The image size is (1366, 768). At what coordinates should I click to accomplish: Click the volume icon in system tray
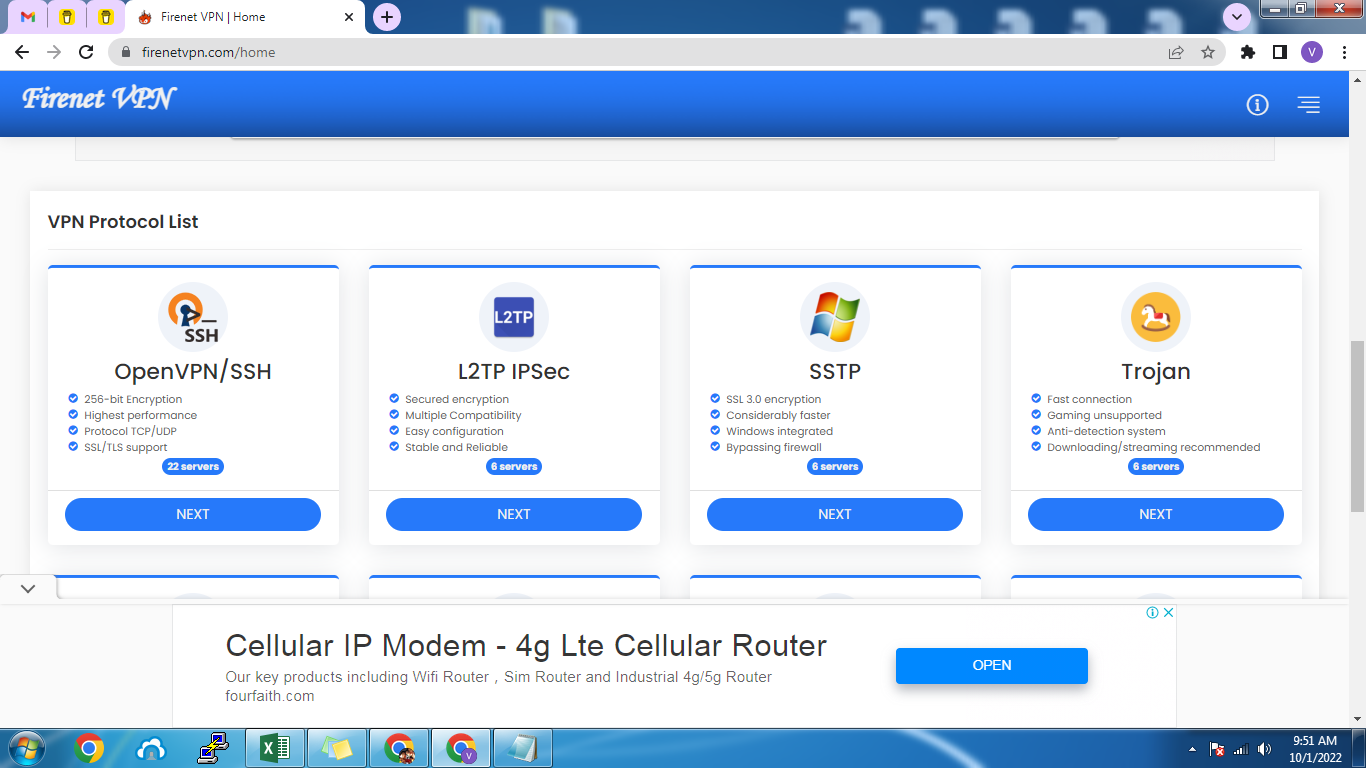(1265, 749)
